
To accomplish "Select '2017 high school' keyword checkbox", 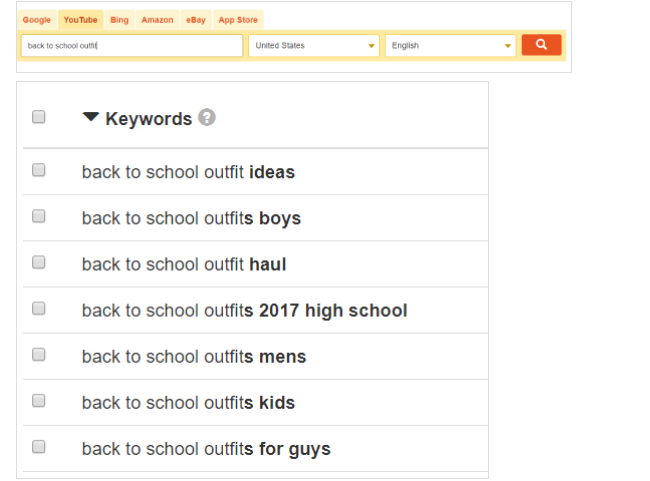I will coord(39,309).
